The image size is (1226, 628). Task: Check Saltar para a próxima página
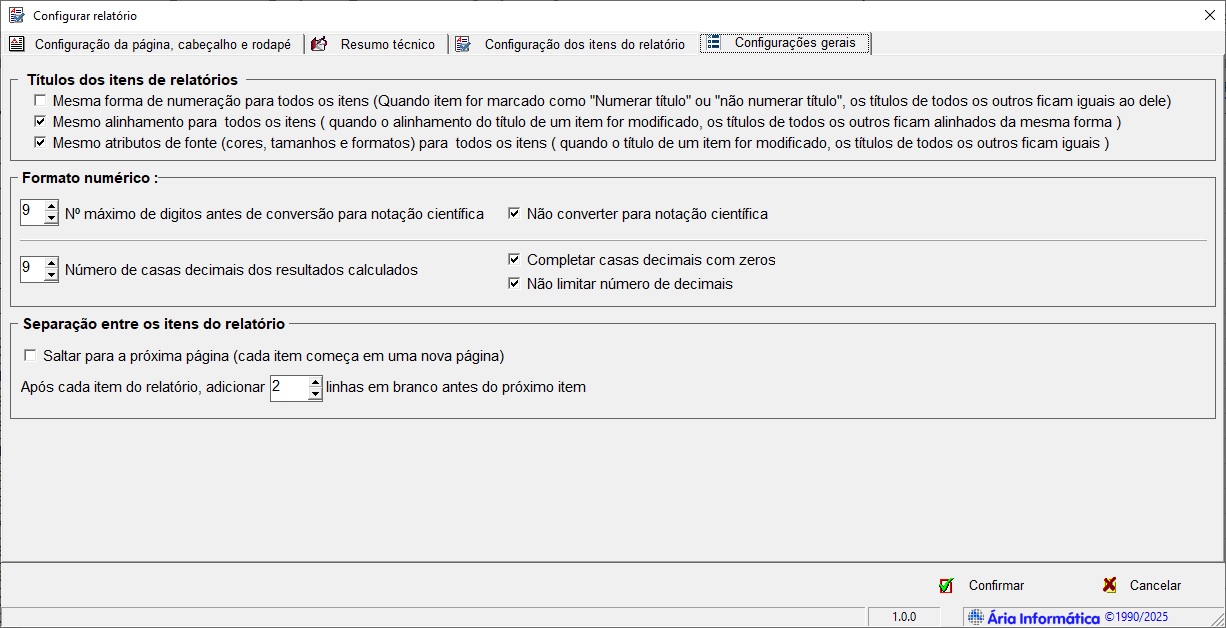[30, 356]
